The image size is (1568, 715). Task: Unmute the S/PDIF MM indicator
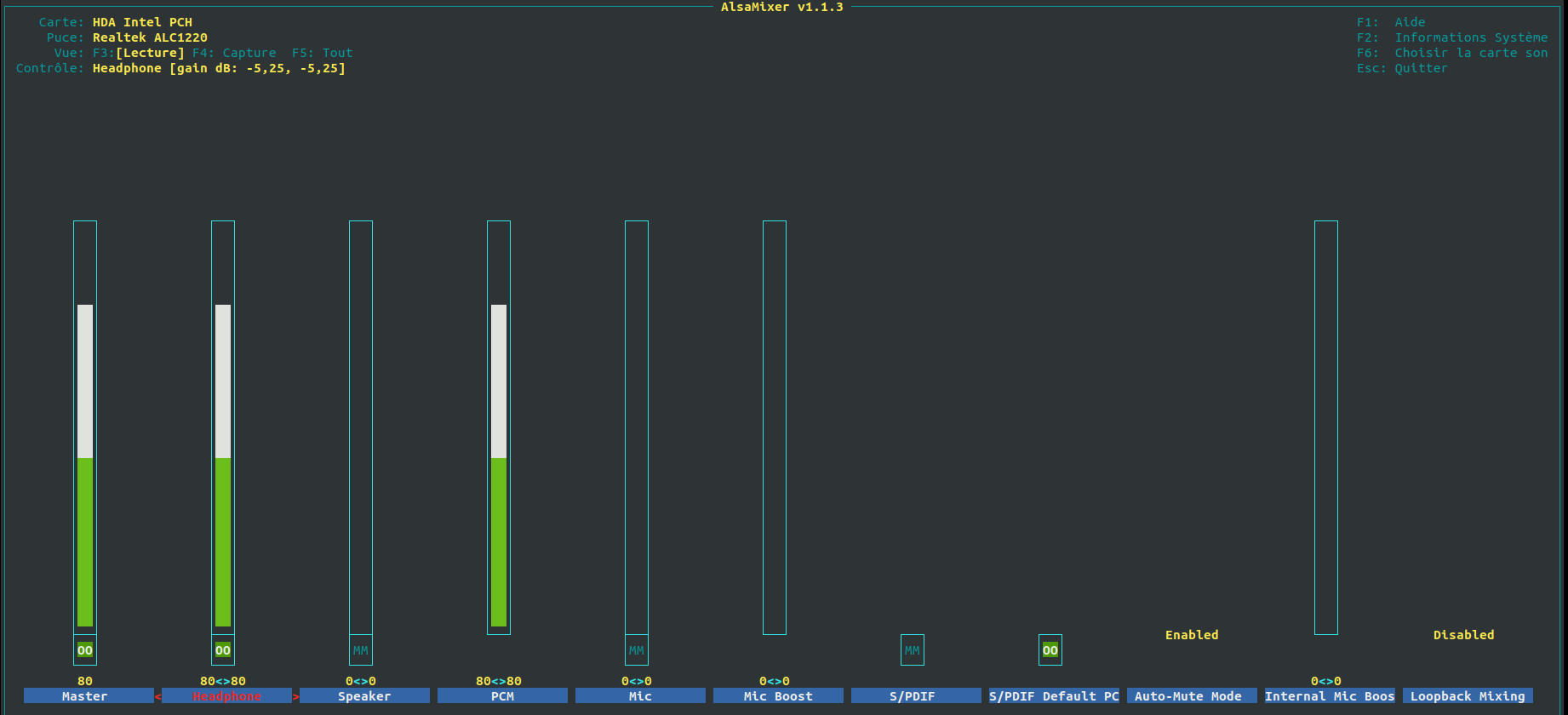click(x=913, y=650)
